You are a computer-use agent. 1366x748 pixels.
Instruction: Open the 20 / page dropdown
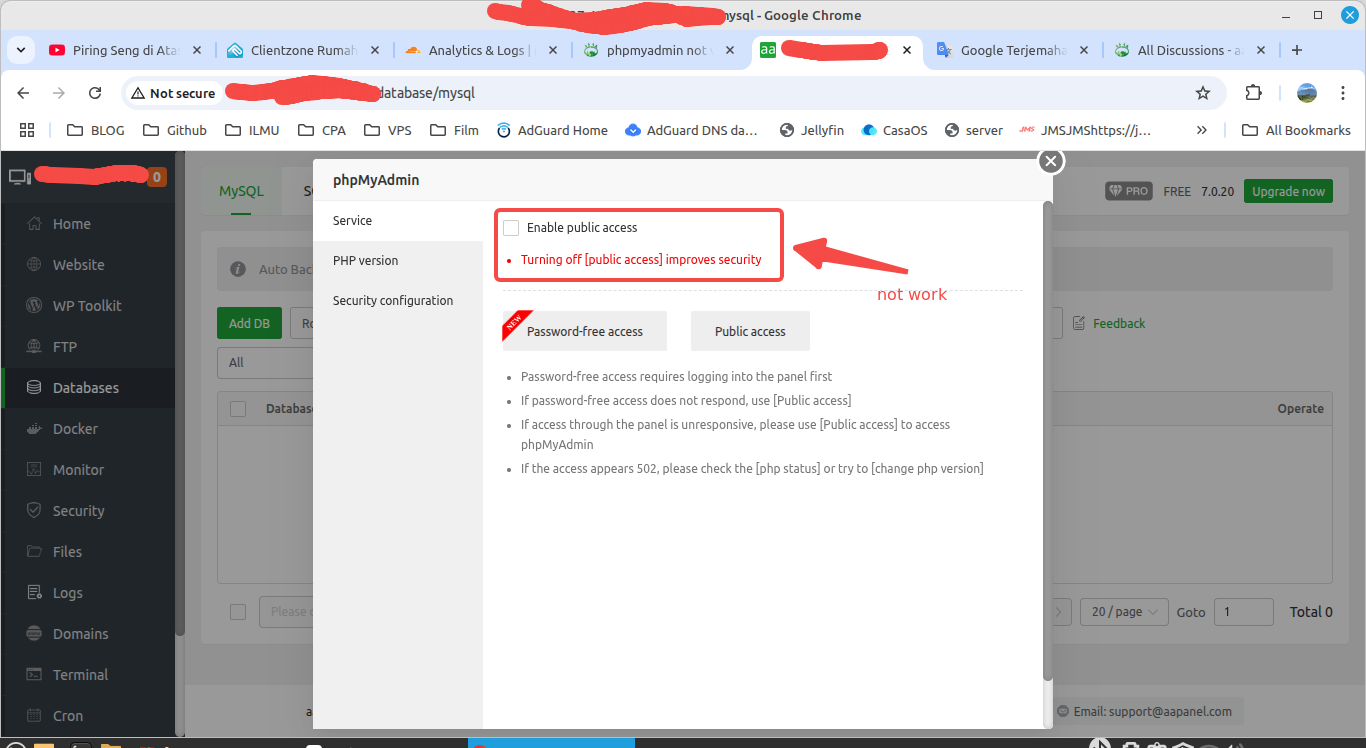1125,611
